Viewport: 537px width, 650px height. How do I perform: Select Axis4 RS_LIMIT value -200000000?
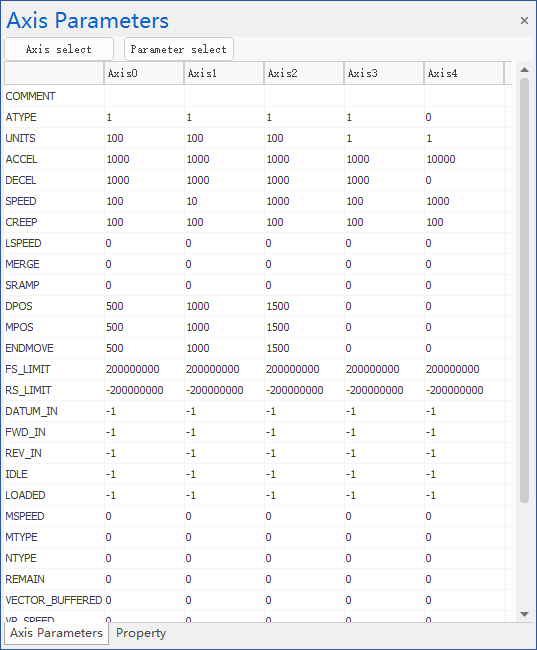click(454, 390)
